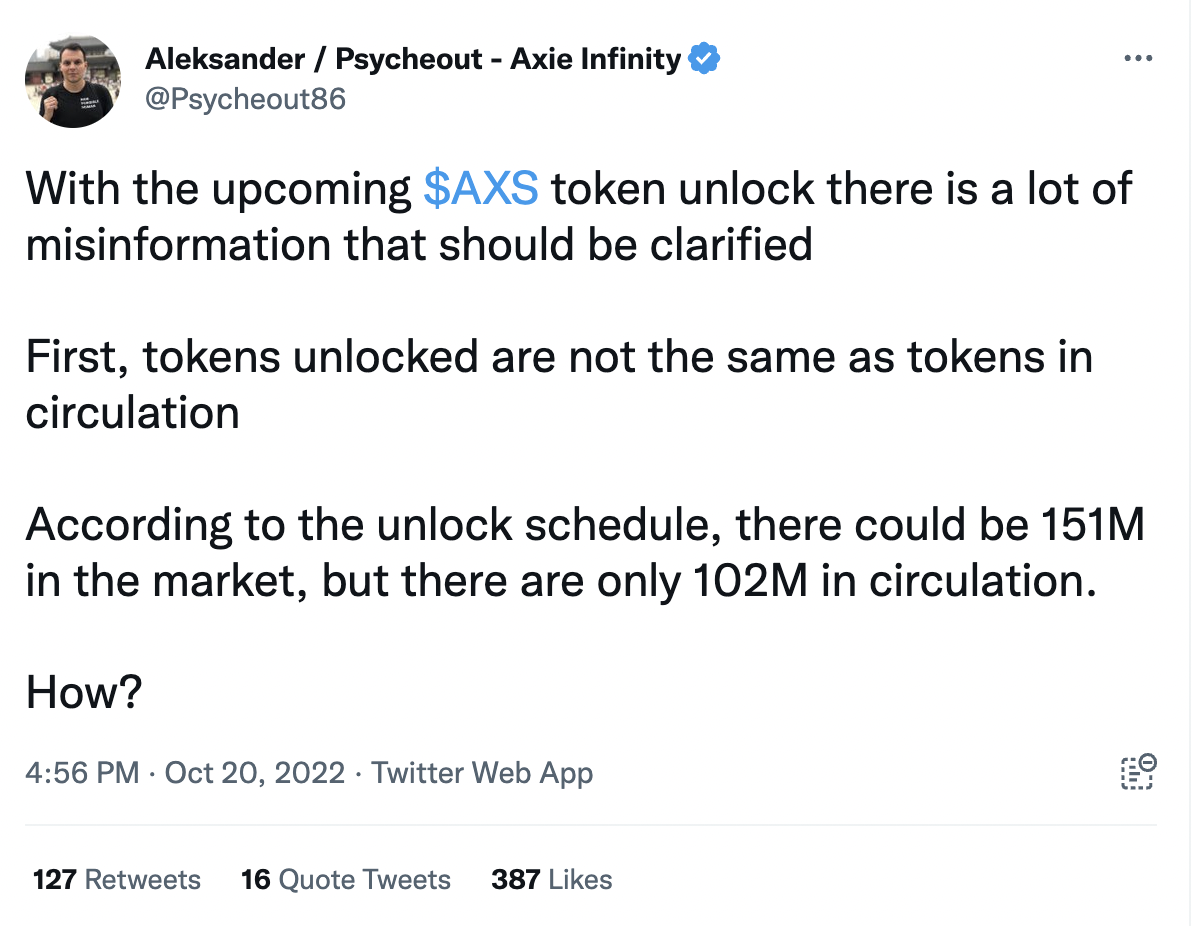View the 127 Retweets list
This screenshot has width=1192, height=926.
coord(117,880)
